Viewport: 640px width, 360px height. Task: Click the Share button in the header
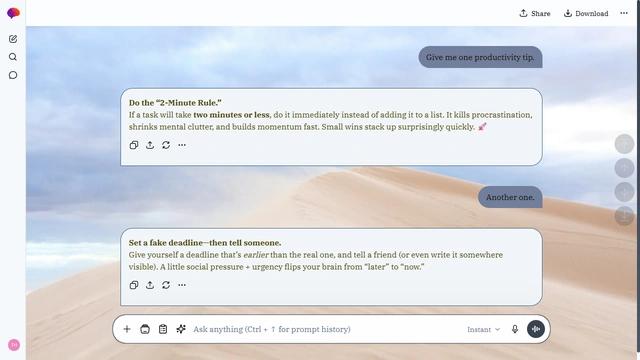click(535, 13)
